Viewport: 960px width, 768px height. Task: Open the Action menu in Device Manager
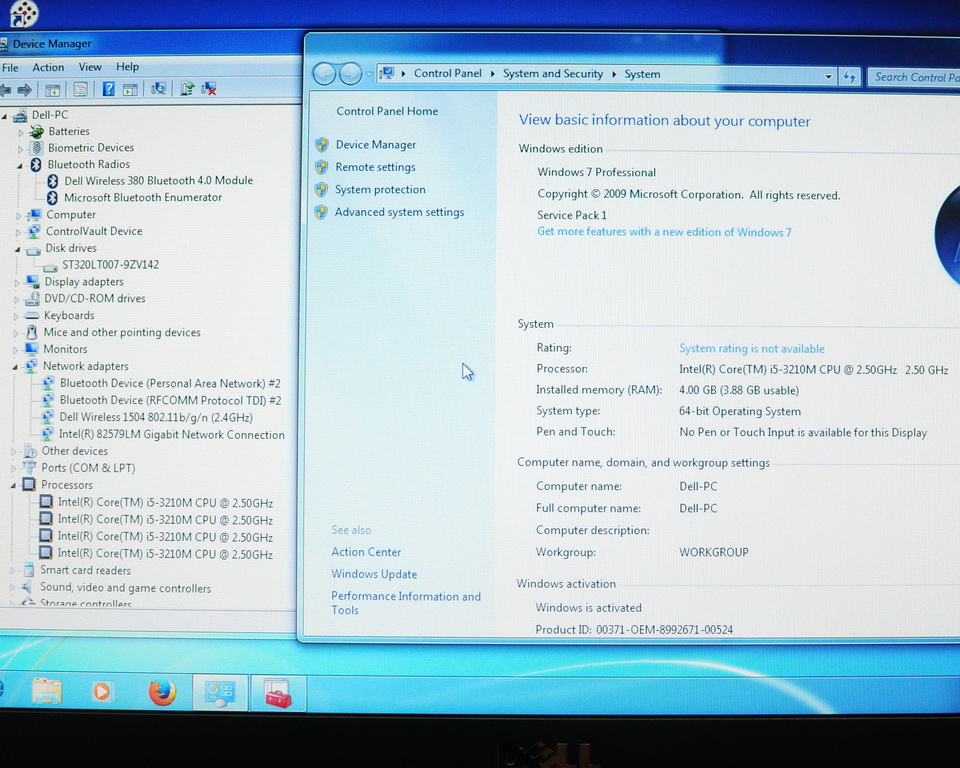point(48,67)
